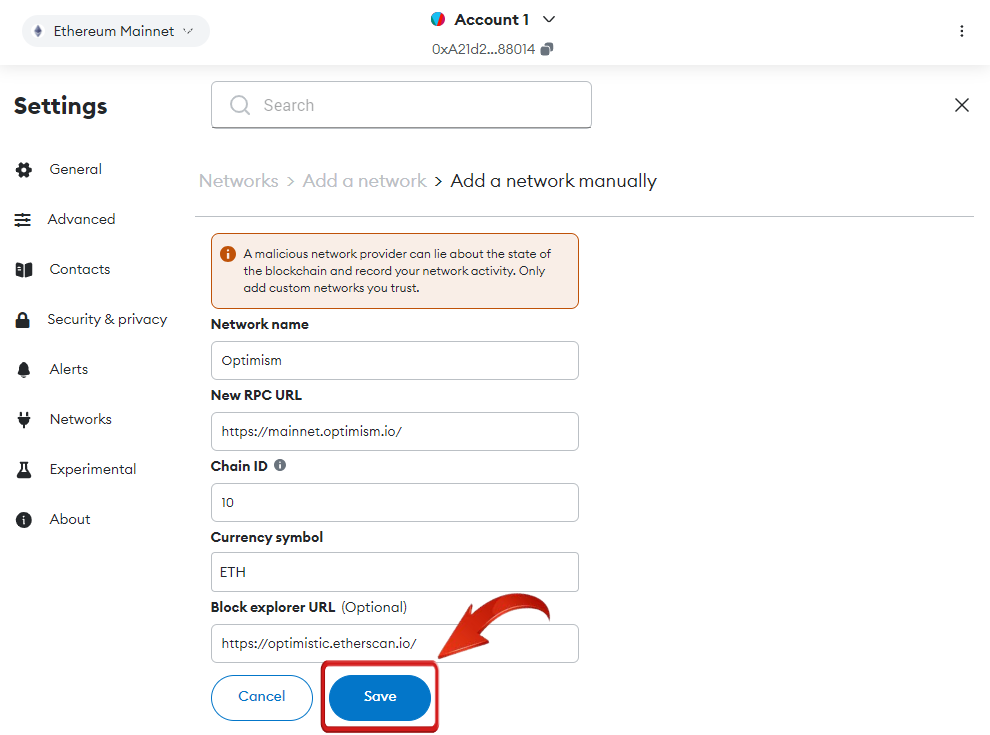Image resolution: width=990 pixels, height=735 pixels.
Task: Click the Security lock icon
Action: 23,320
